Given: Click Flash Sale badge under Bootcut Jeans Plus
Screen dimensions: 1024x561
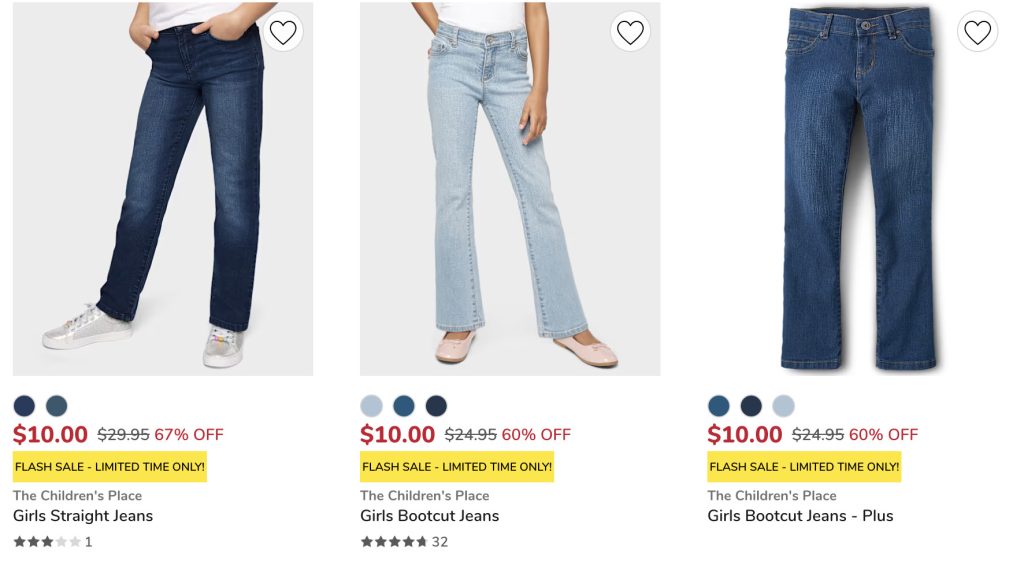Looking at the screenshot, I should [804, 467].
